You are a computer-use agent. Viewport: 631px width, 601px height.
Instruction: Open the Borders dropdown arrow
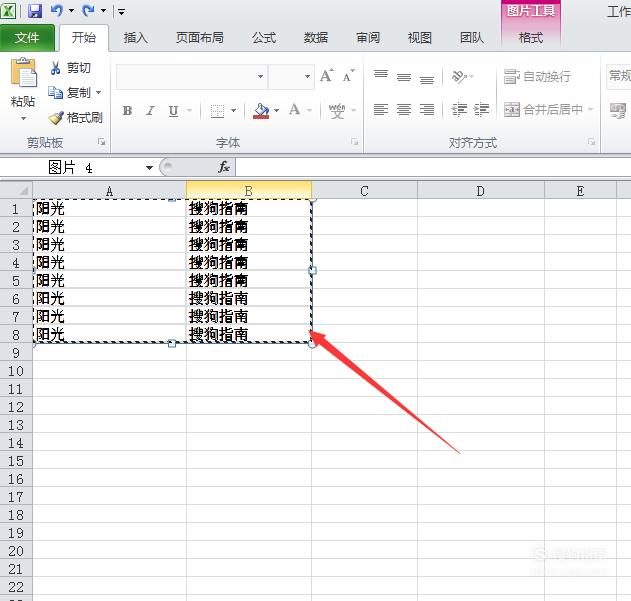tap(233, 110)
